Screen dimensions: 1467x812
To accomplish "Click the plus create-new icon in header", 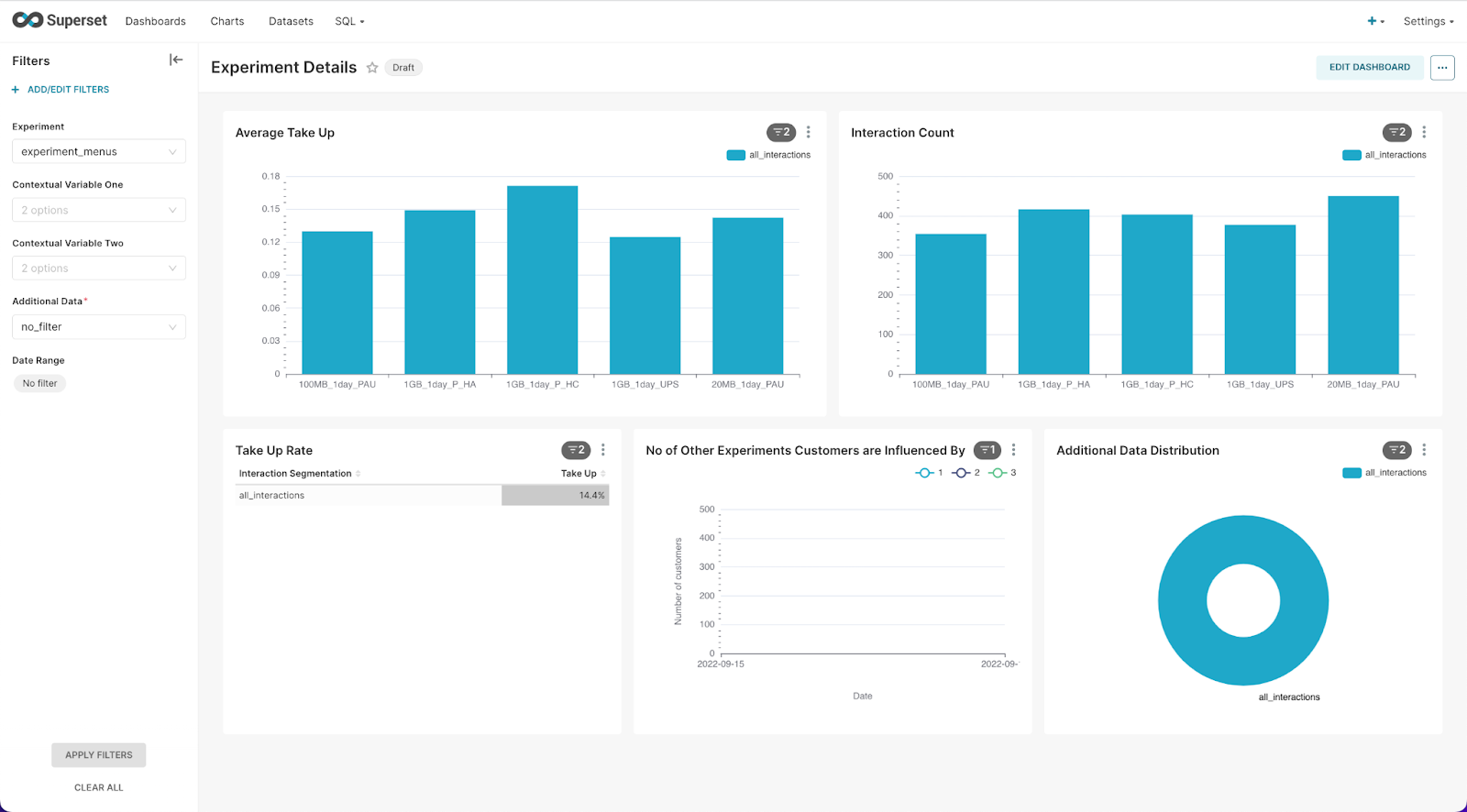I will (1375, 21).
